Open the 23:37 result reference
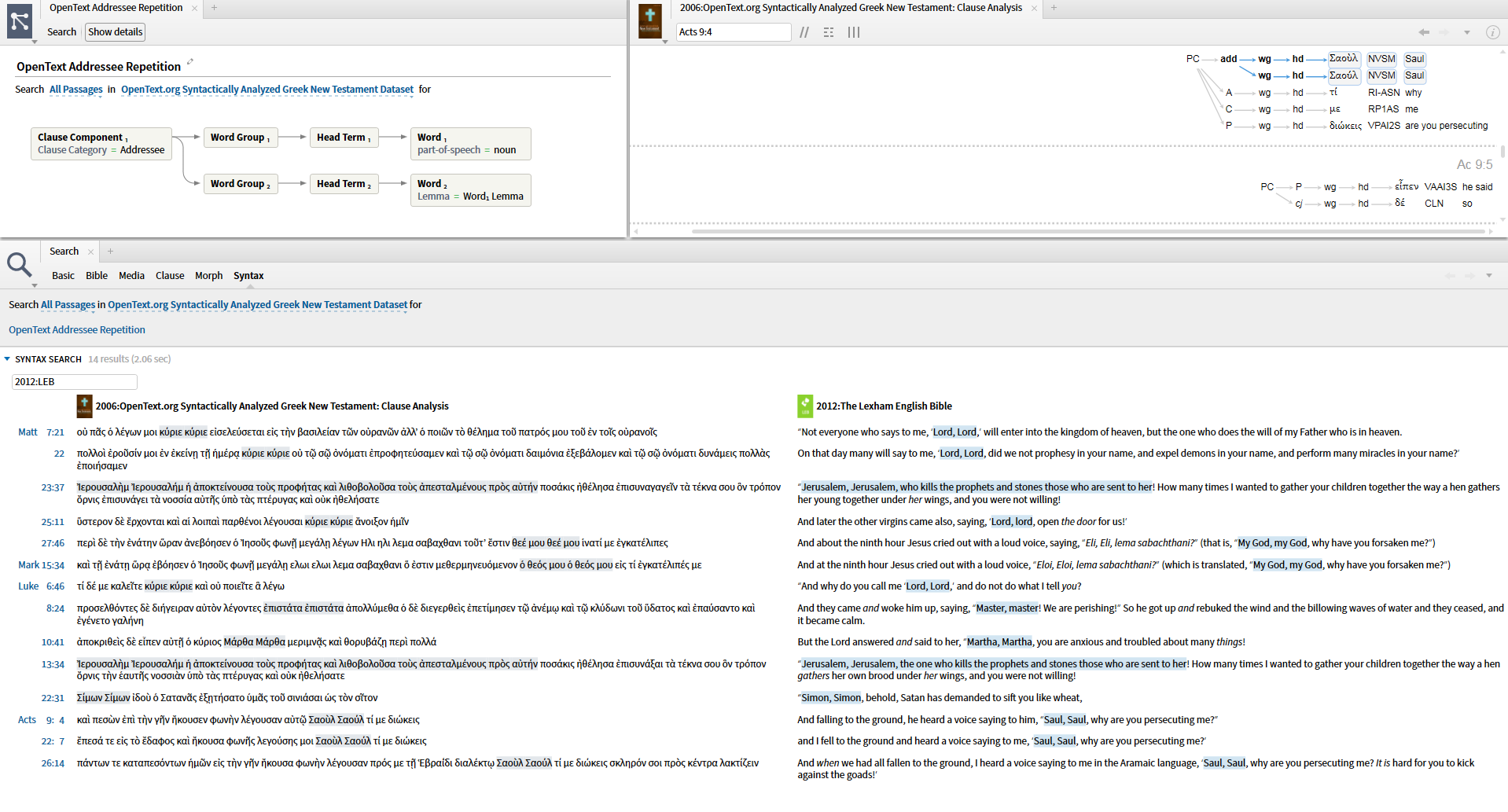This screenshot has width=1508, height=812. [x=53, y=487]
